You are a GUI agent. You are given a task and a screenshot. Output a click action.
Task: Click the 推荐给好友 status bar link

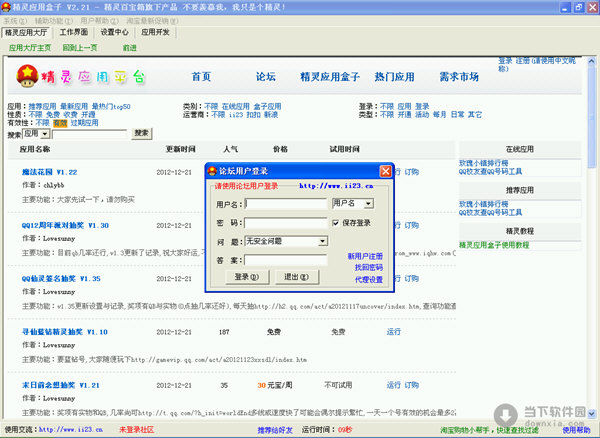point(275,430)
